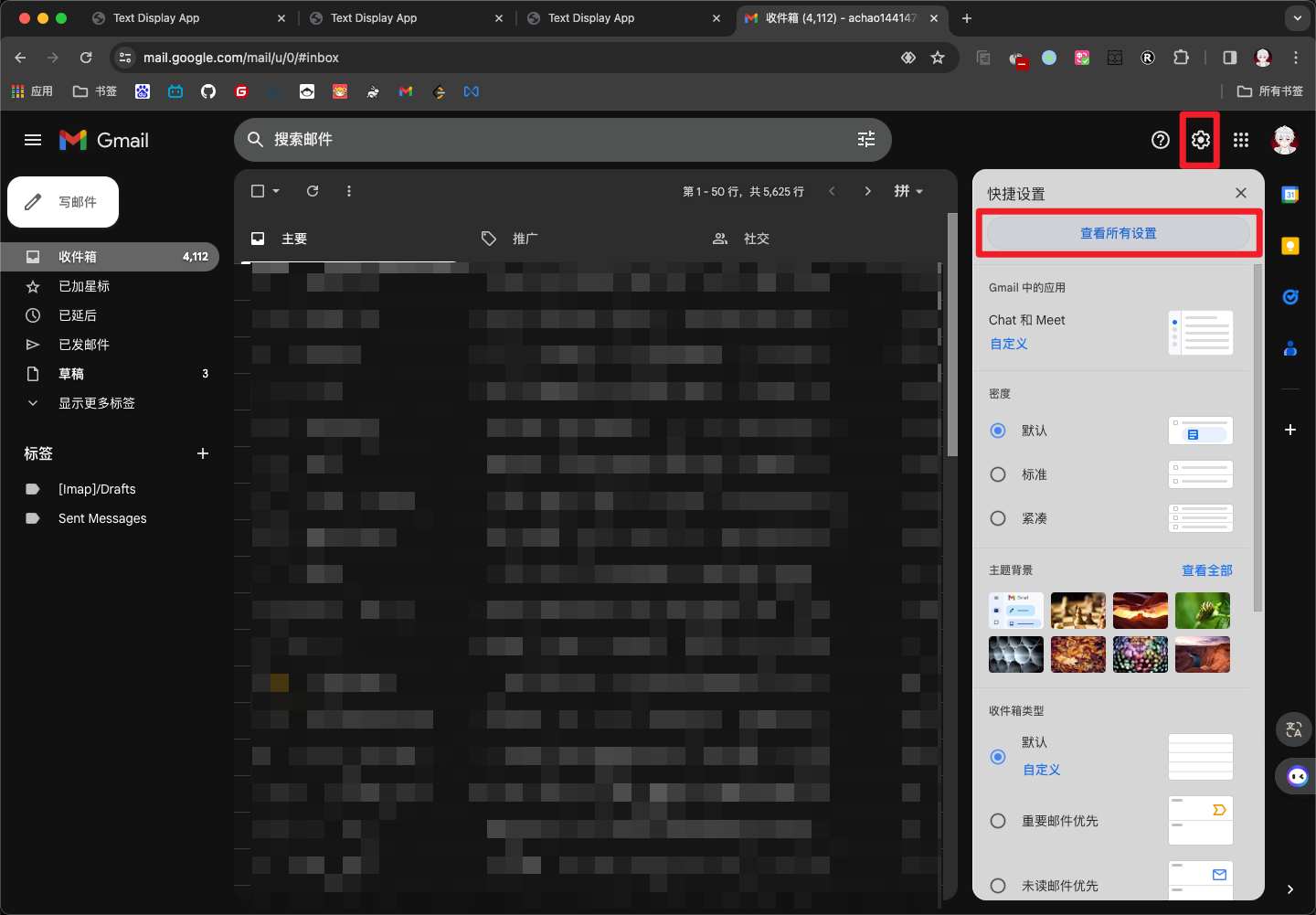Open the Google apps grid

[1240, 140]
